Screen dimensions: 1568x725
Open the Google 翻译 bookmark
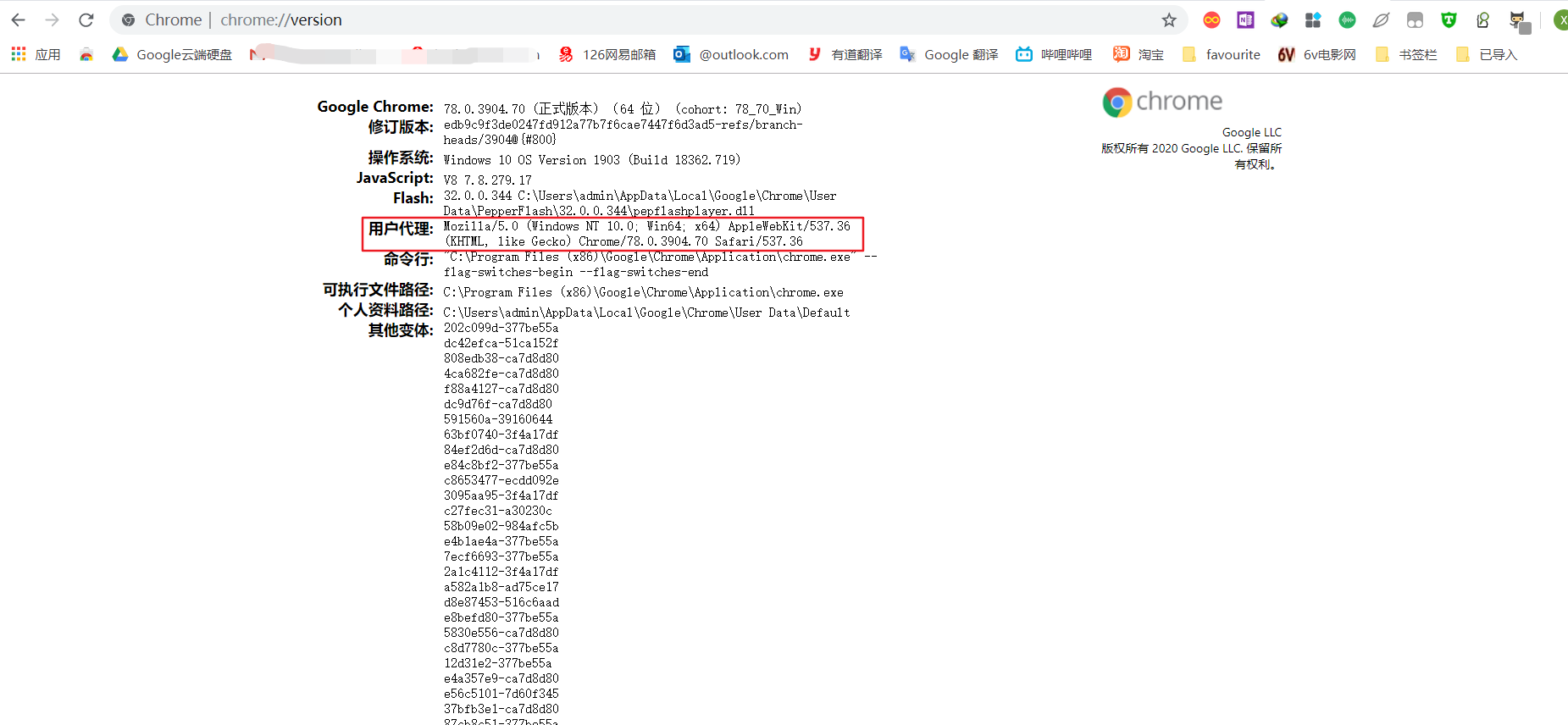tap(949, 54)
